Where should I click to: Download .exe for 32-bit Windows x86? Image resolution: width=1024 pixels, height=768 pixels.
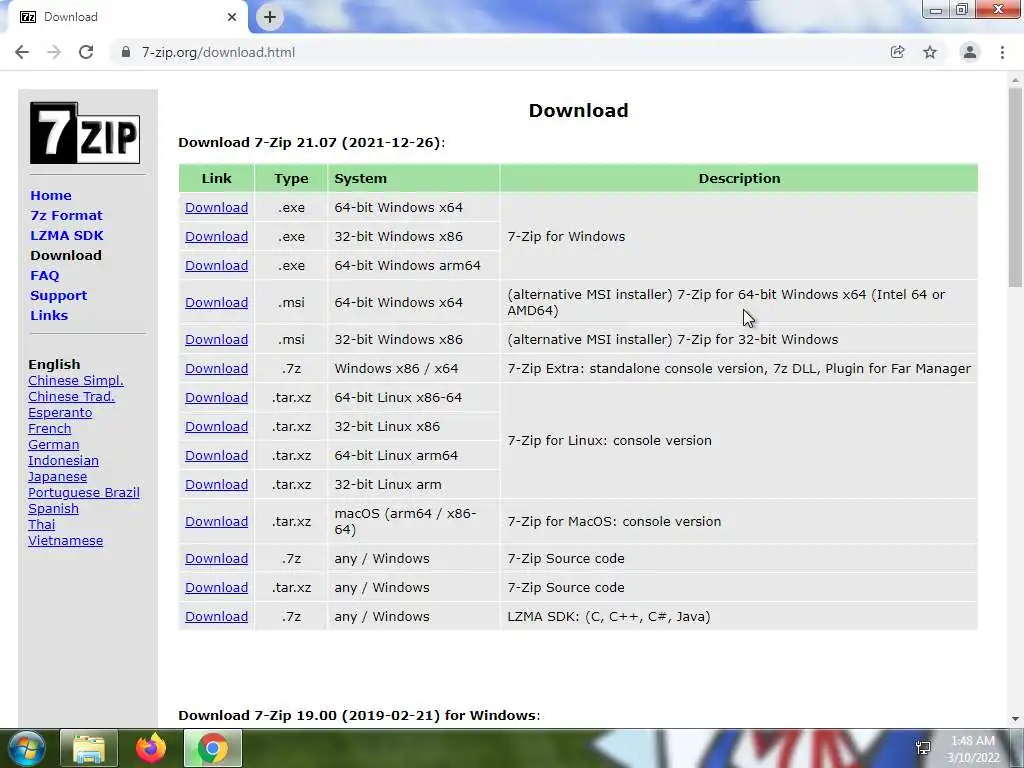point(216,236)
